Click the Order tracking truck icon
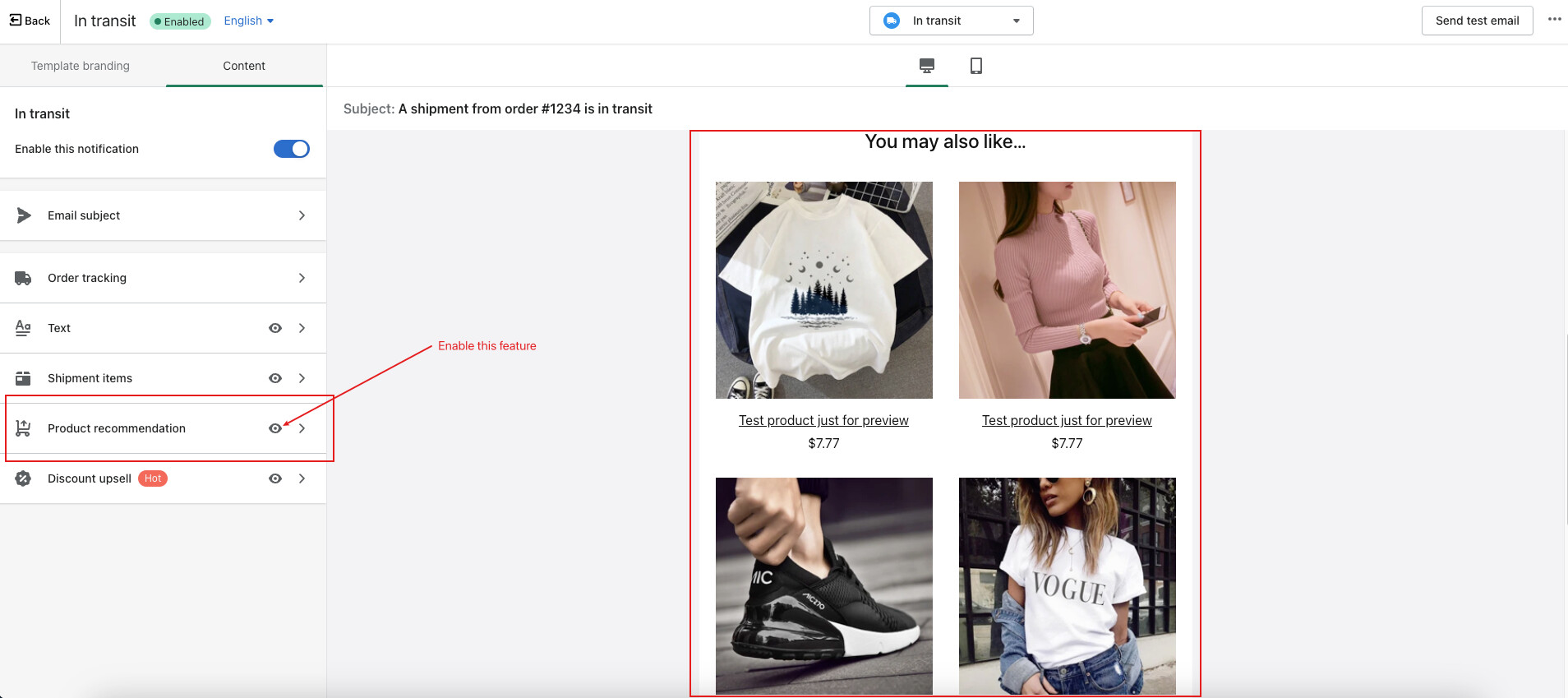1568x698 pixels. [23, 278]
